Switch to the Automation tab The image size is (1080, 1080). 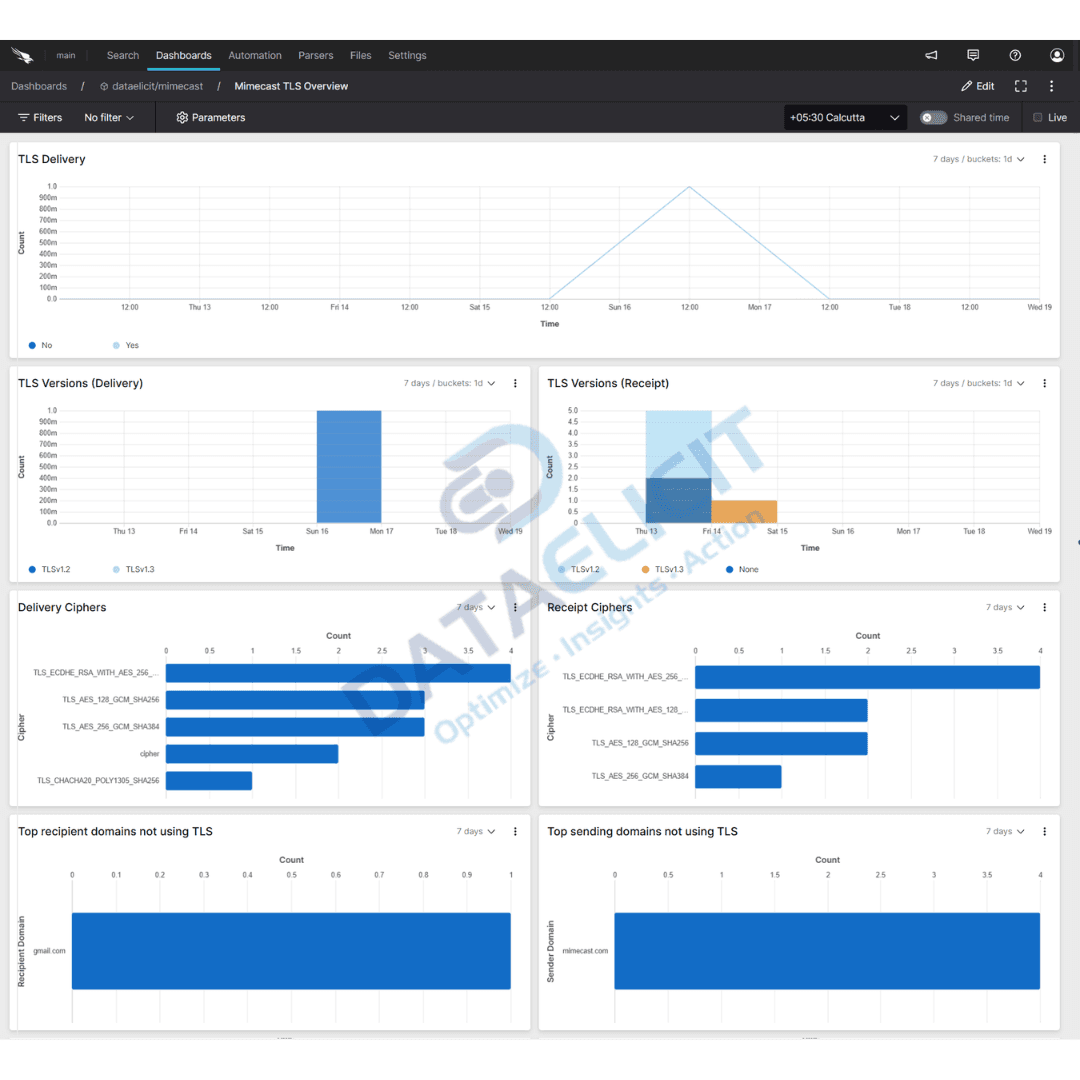(x=255, y=55)
